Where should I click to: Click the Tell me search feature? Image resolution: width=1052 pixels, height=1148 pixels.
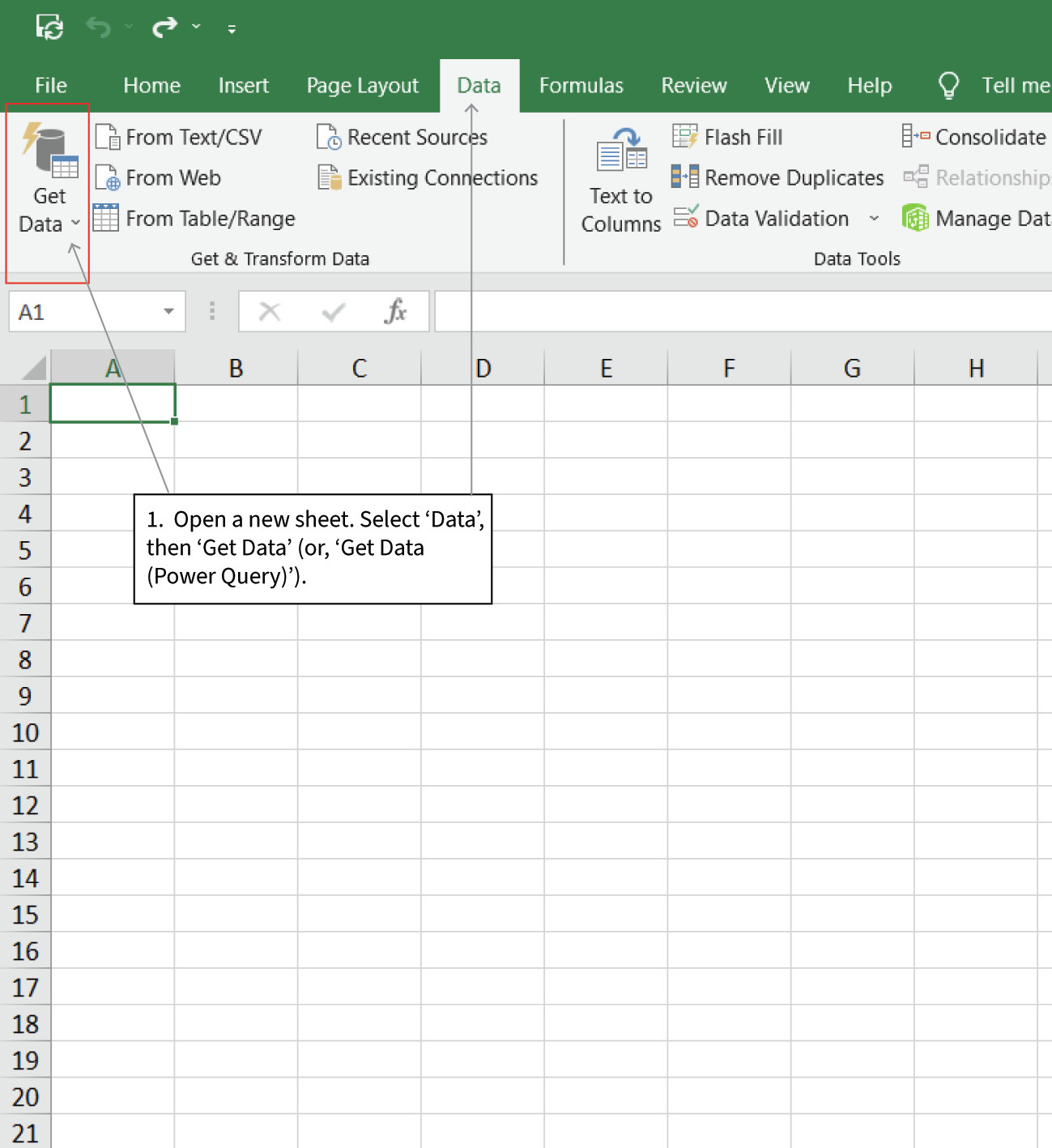click(998, 85)
